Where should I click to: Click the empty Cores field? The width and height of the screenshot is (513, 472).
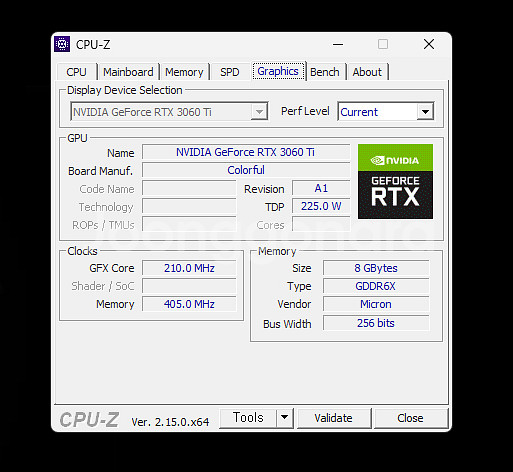(x=321, y=224)
